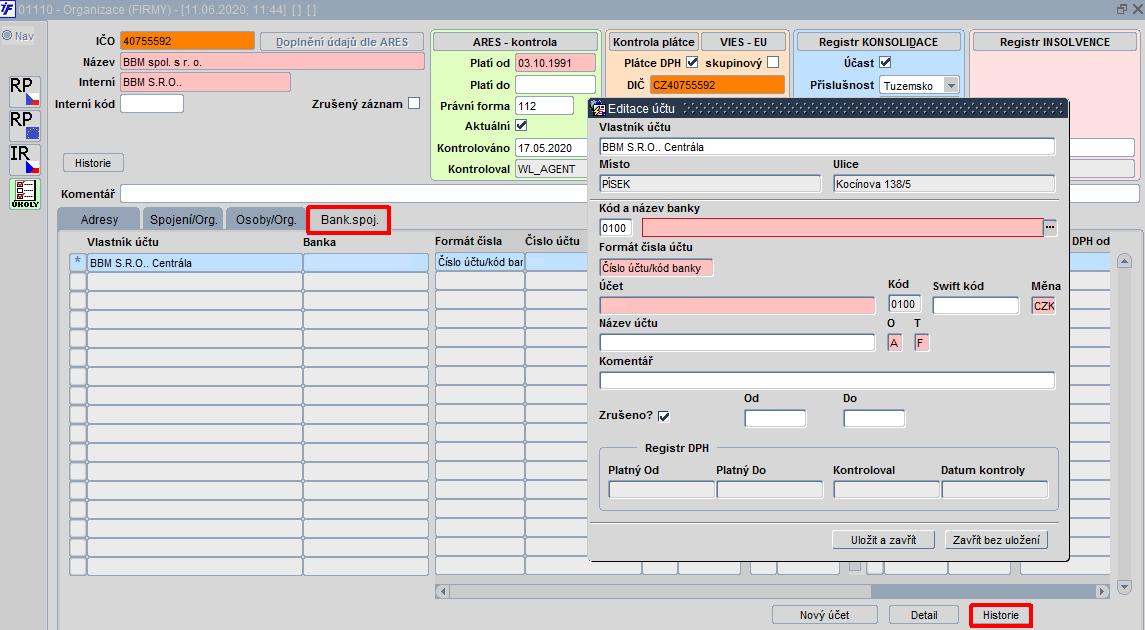The image size is (1145, 630).
Task: Click the Měna field CZK
Action: point(1043,305)
